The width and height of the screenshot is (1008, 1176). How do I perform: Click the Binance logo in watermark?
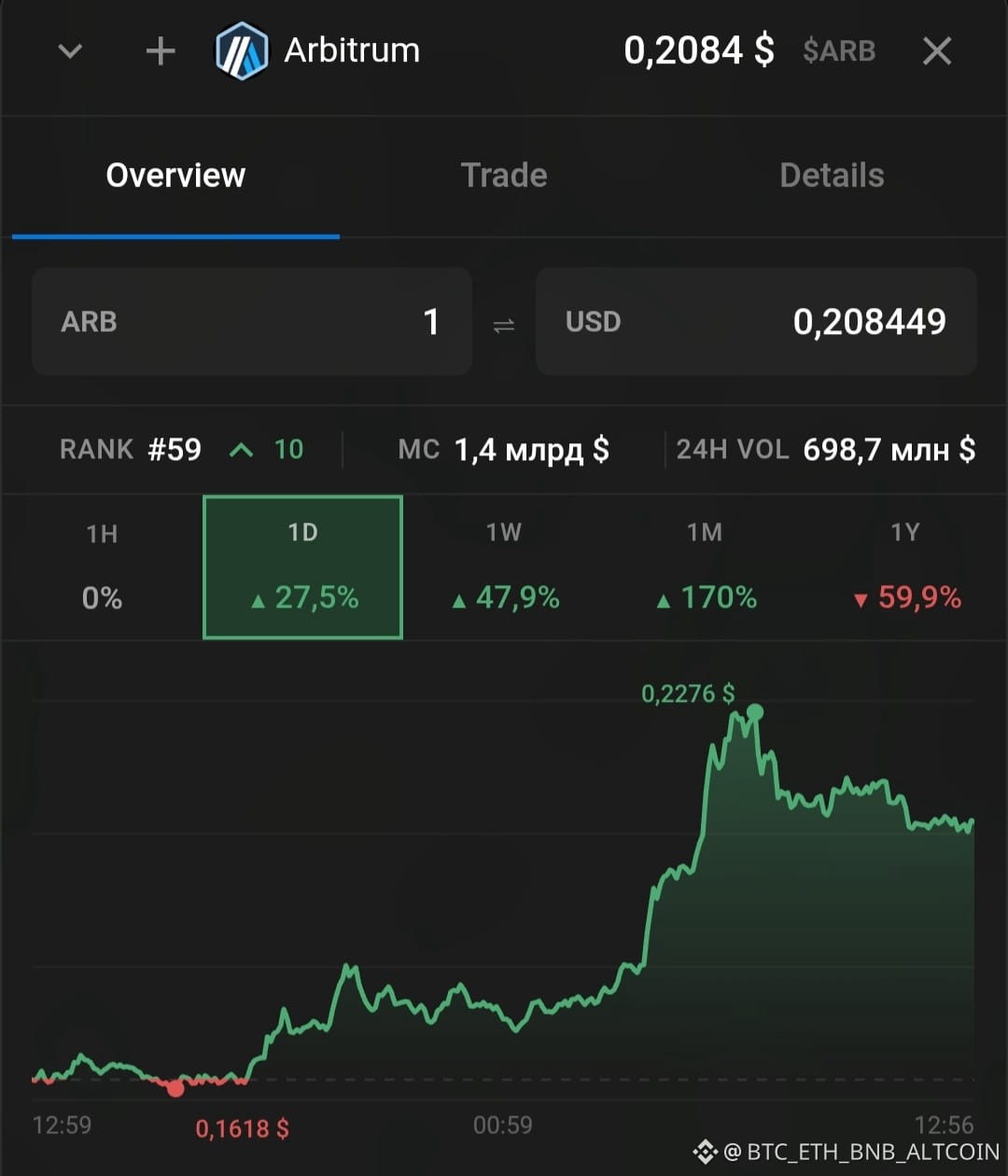click(705, 1152)
